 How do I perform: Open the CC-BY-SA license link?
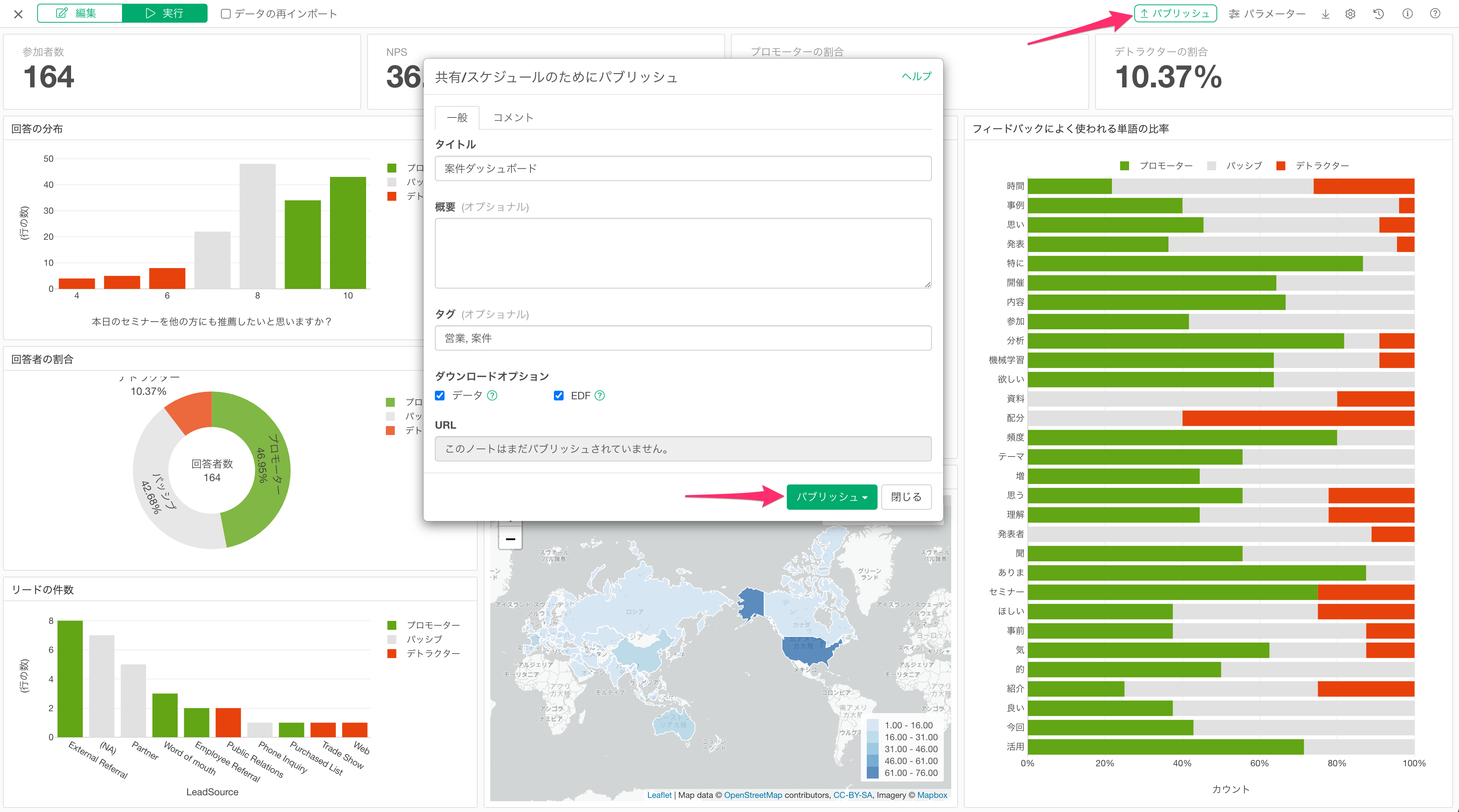[852, 795]
